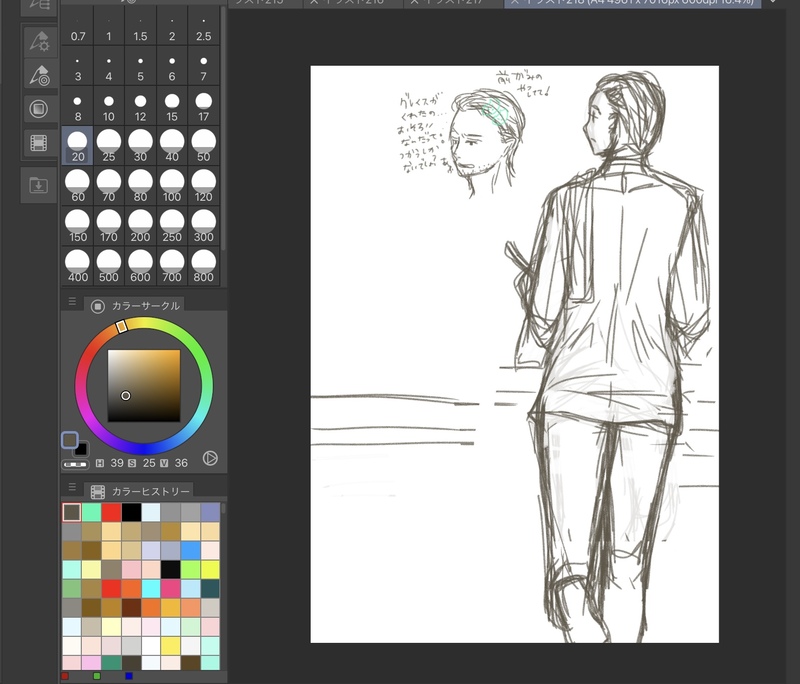
Task: Click the film icon on the カラーヒストリー tab
Action: click(97, 492)
